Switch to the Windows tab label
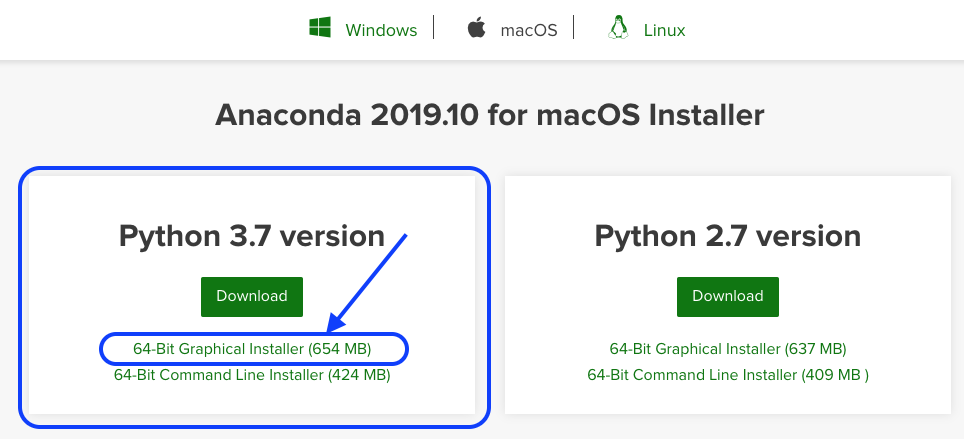The height and width of the screenshot is (439, 964). pyautogui.click(x=381, y=30)
